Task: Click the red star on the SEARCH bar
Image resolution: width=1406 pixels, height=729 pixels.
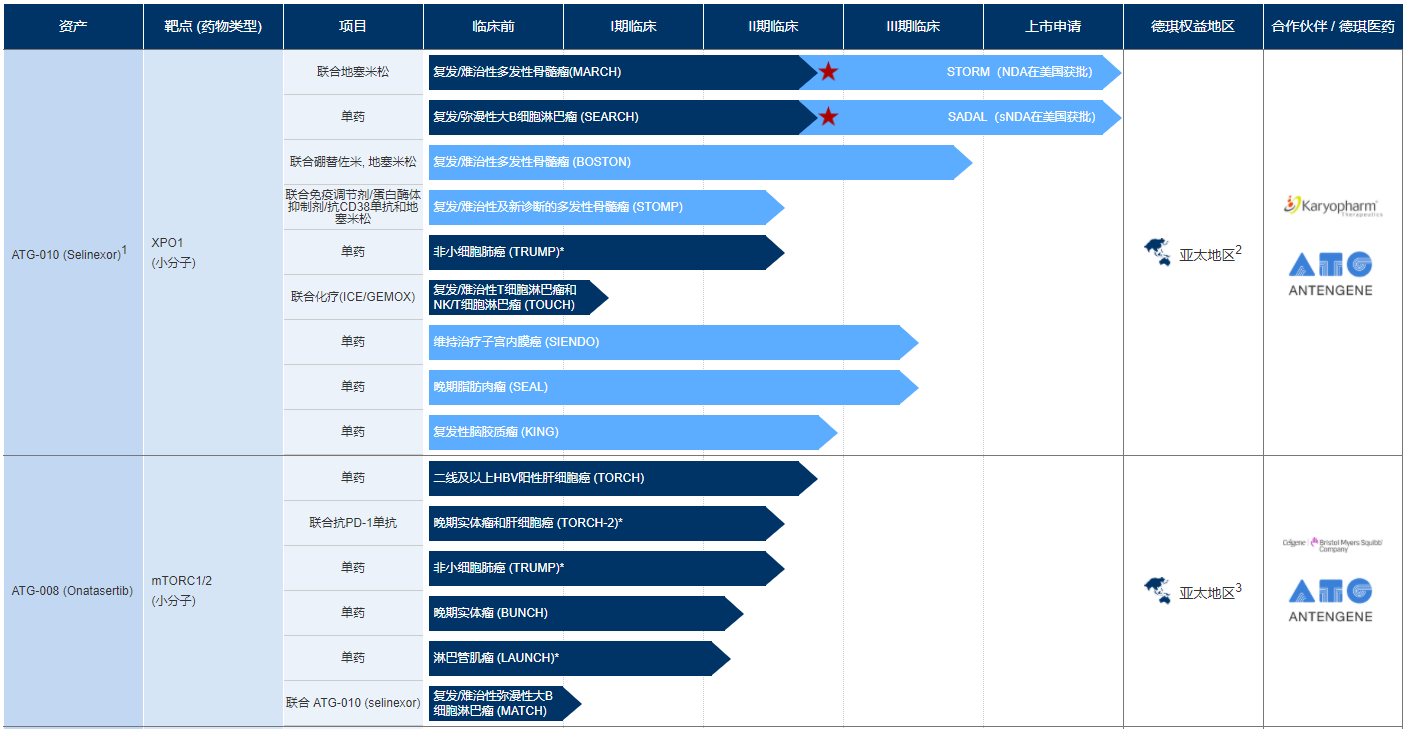Action: pos(828,117)
